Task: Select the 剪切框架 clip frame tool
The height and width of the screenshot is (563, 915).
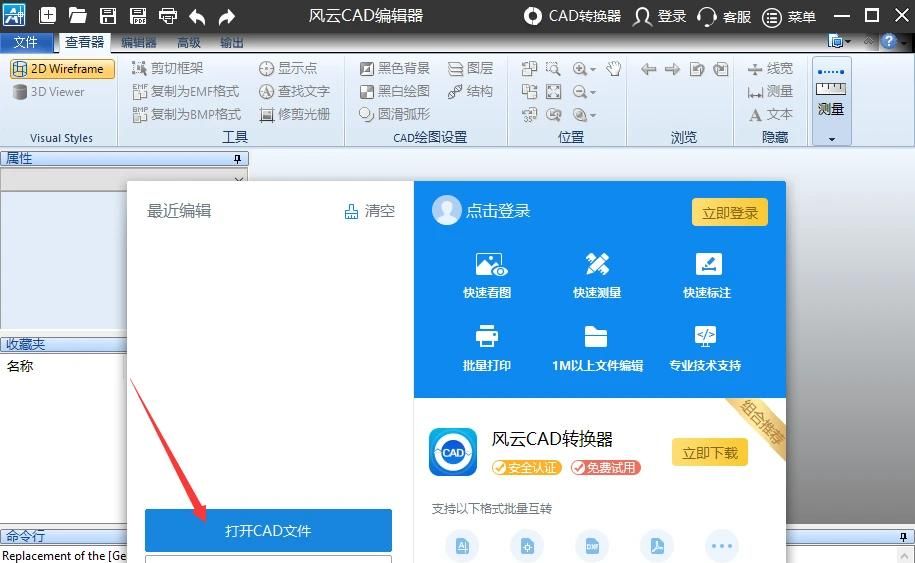Action: pyautogui.click(x=167, y=68)
